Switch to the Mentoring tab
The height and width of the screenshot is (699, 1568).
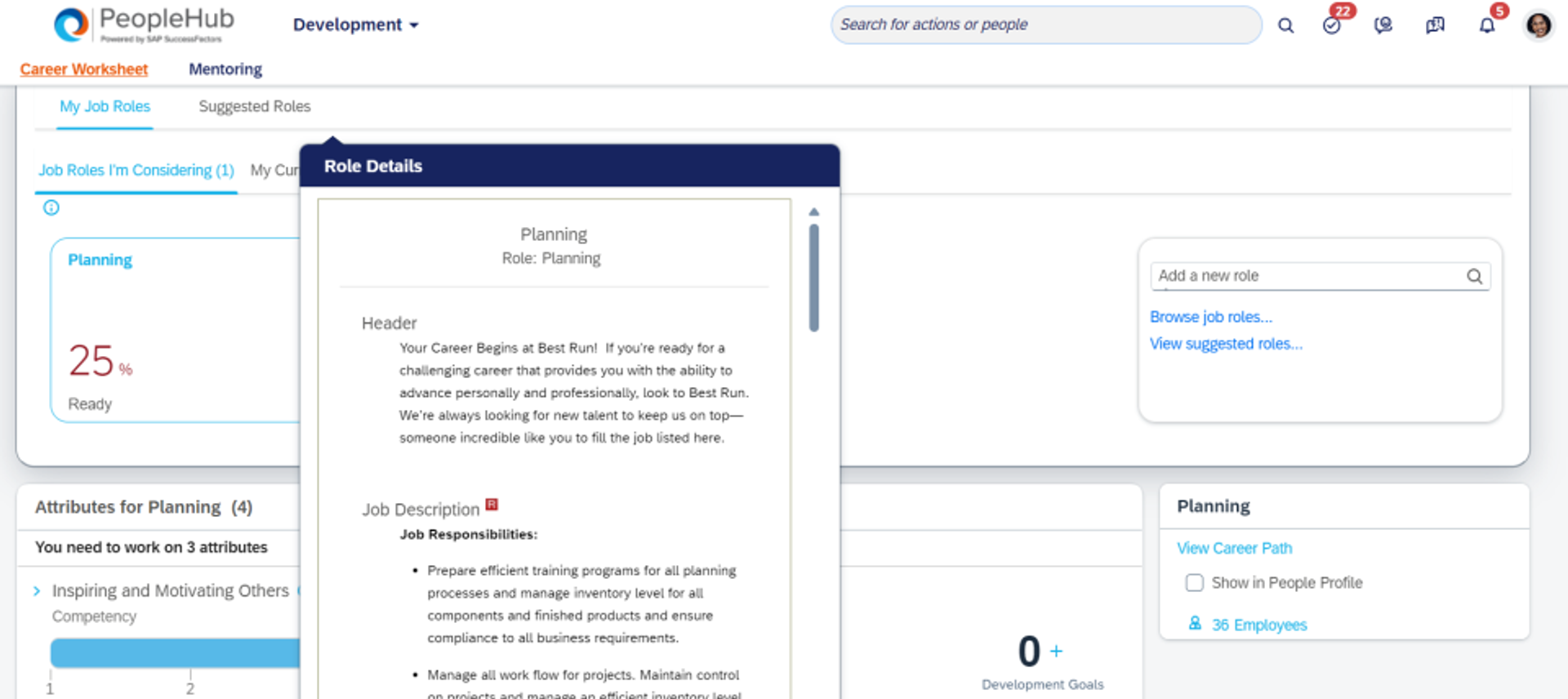coord(225,69)
